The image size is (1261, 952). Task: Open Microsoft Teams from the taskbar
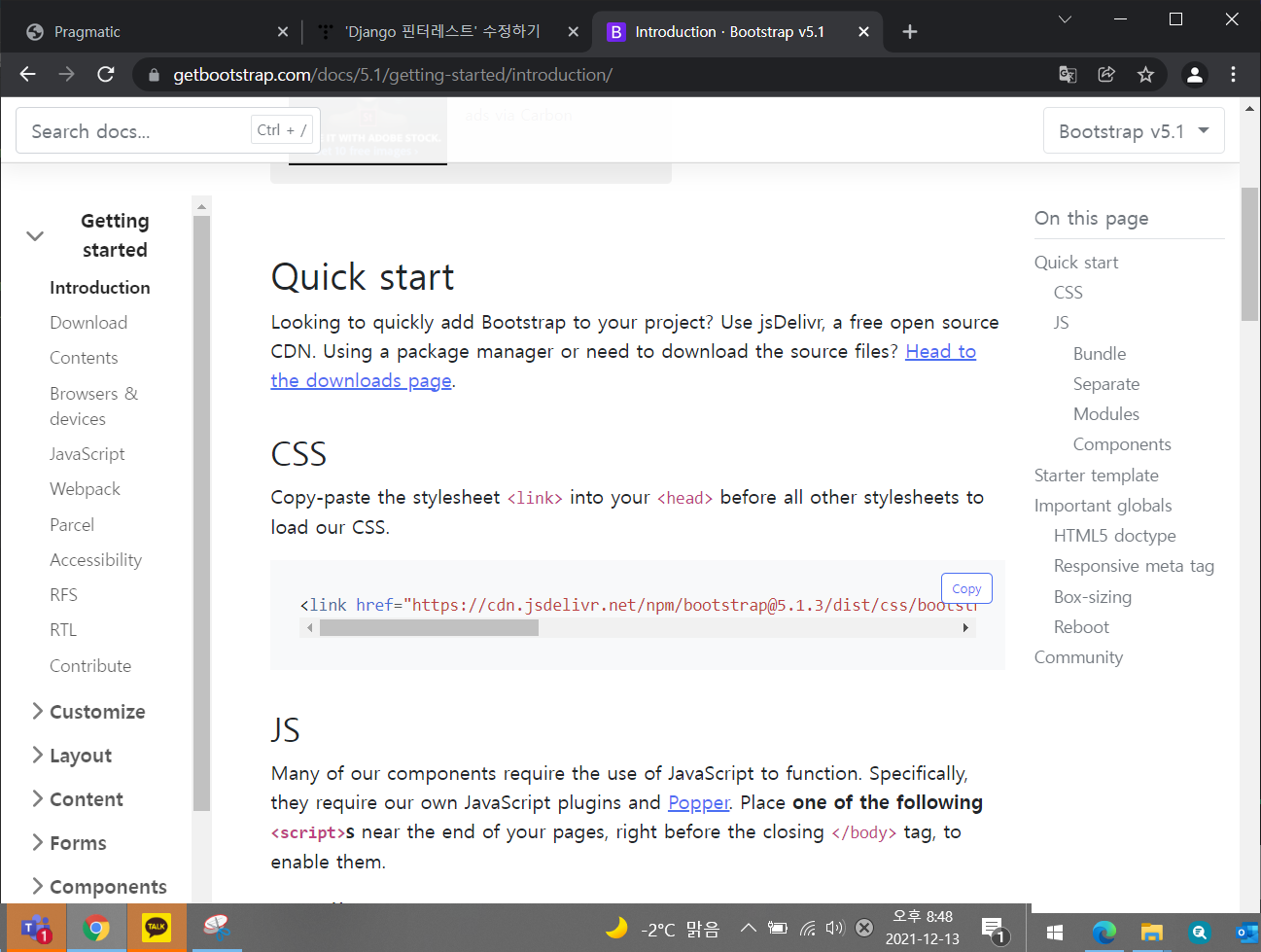tap(37, 929)
